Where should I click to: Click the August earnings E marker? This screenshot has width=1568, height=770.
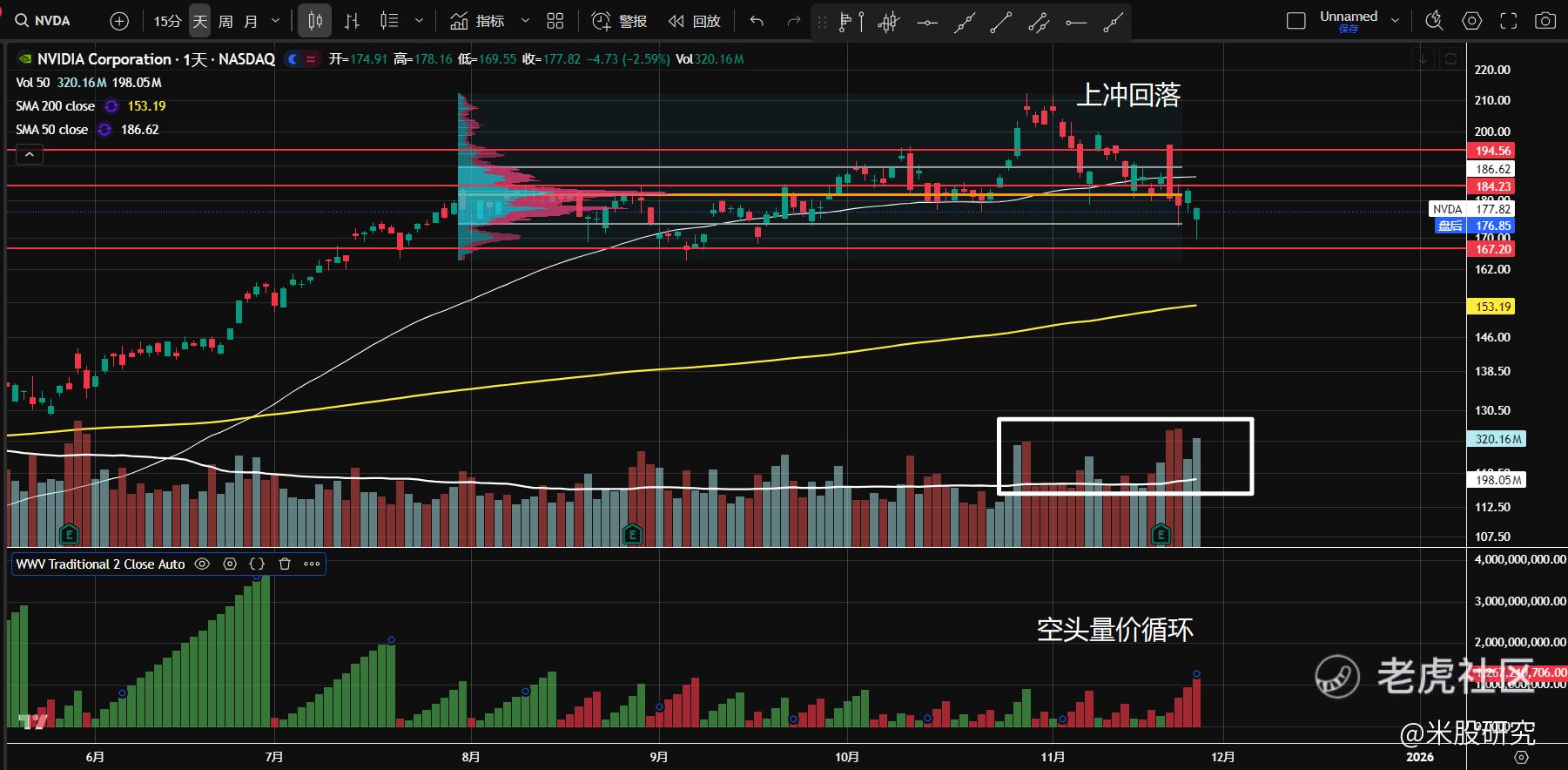click(x=632, y=534)
